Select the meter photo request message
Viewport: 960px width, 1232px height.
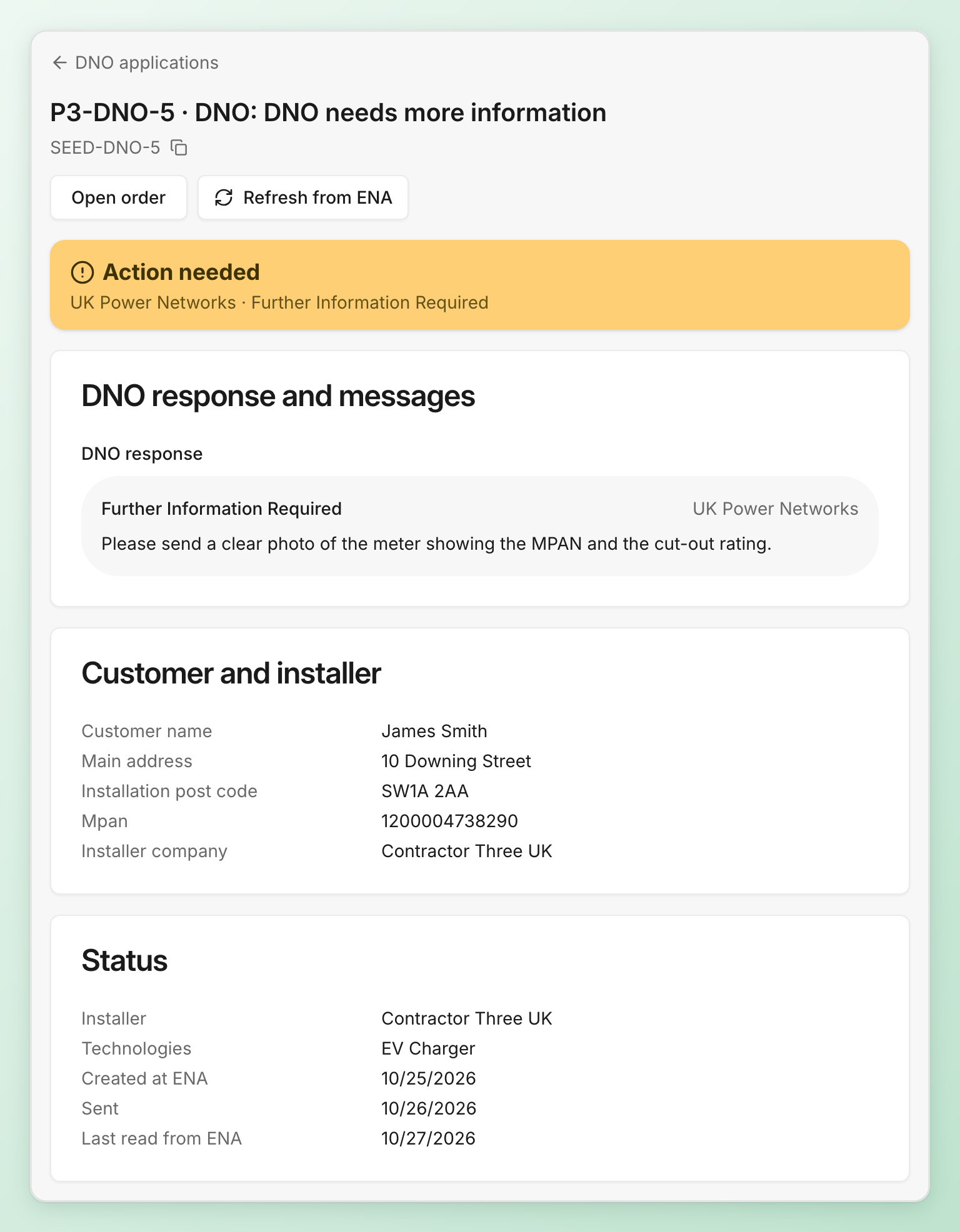(x=436, y=544)
